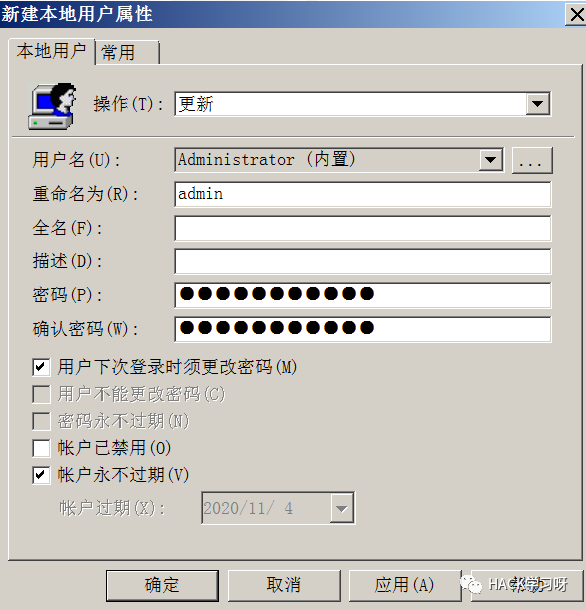586x610 pixels.
Task: Switch to the 常用 tab
Action: tap(127, 52)
